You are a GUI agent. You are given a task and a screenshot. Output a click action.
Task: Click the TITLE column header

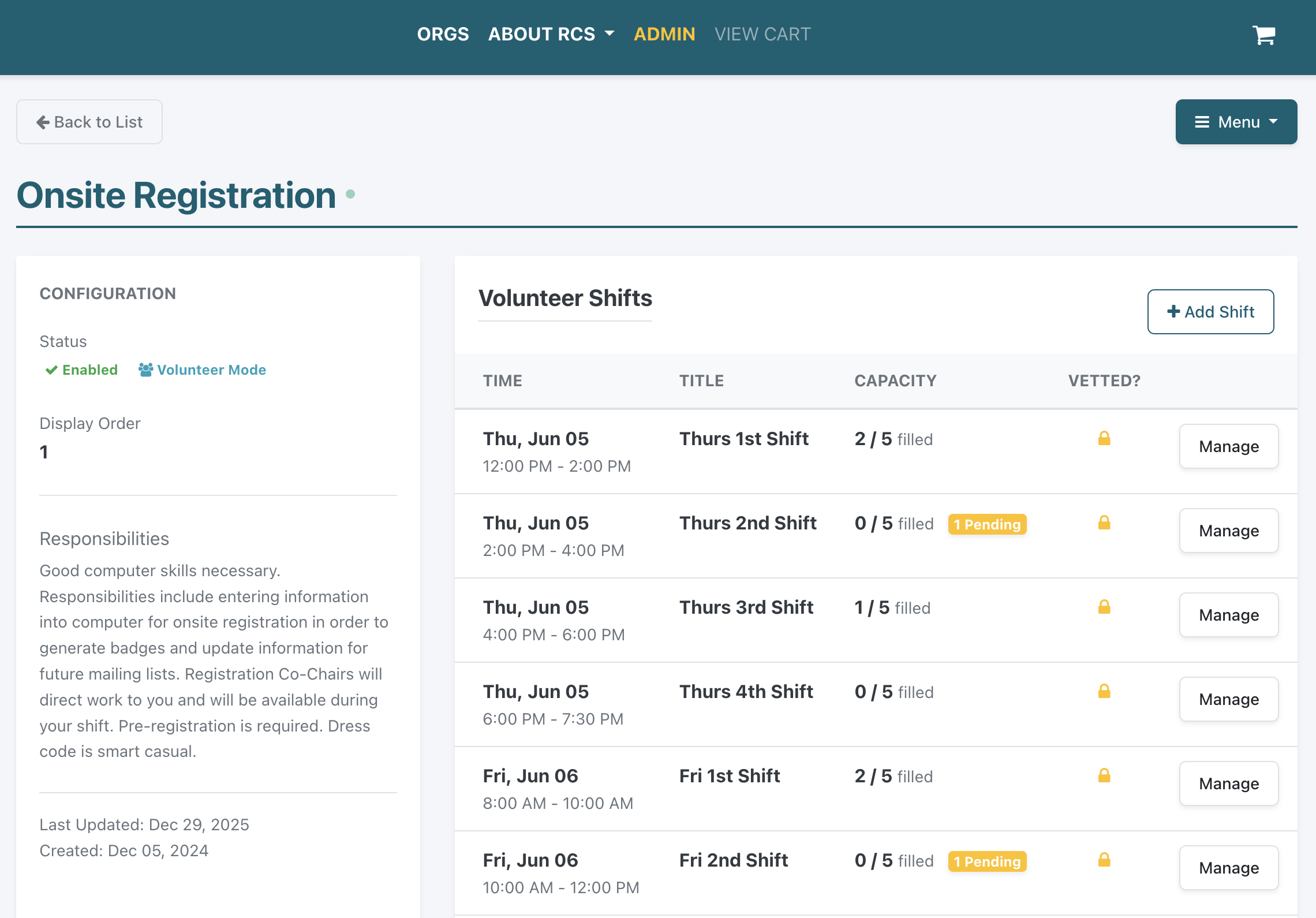pyautogui.click(x=701, y=380)
